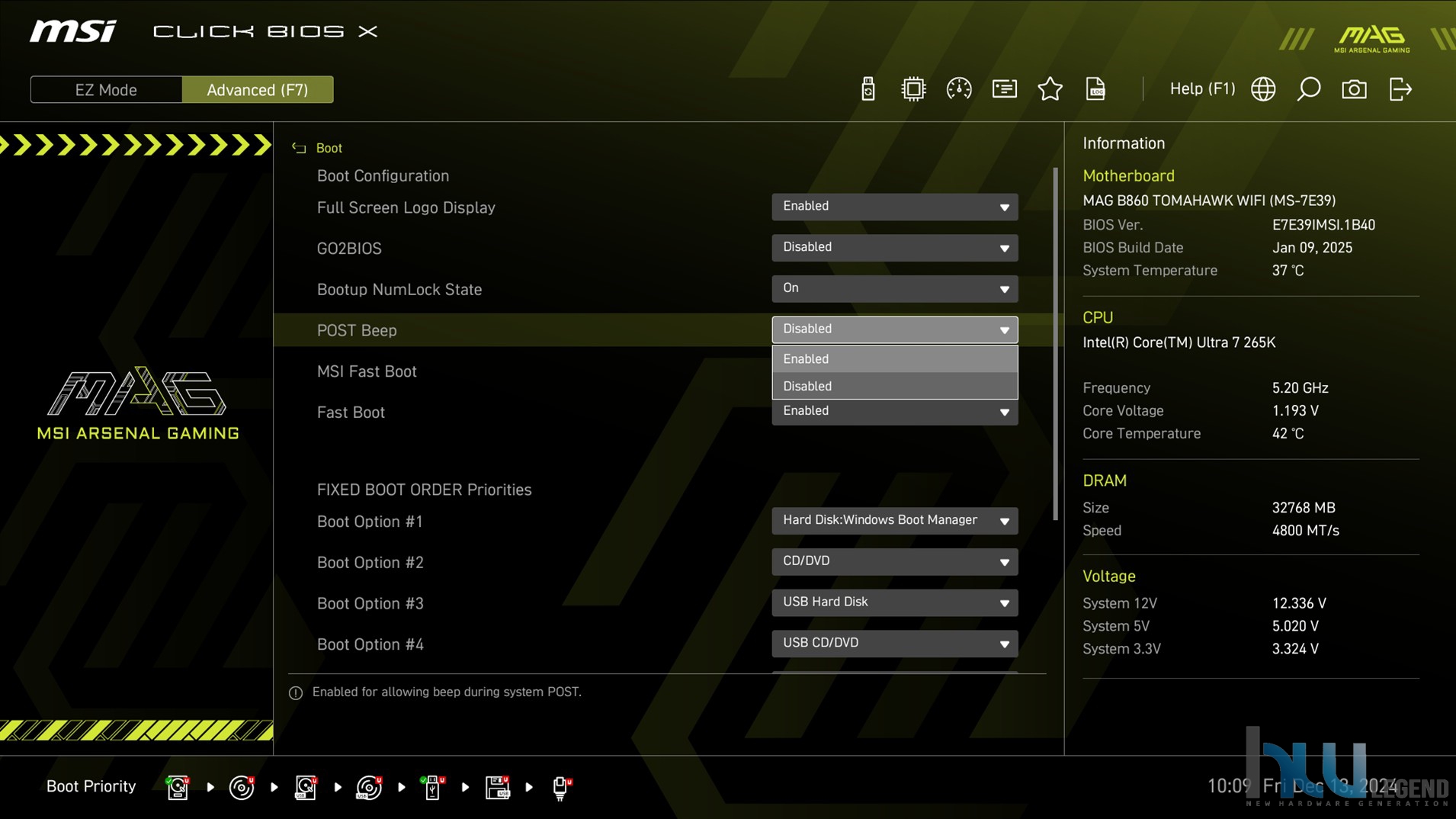Click the DRAM size 32768 MB value

click(1304, 508)
